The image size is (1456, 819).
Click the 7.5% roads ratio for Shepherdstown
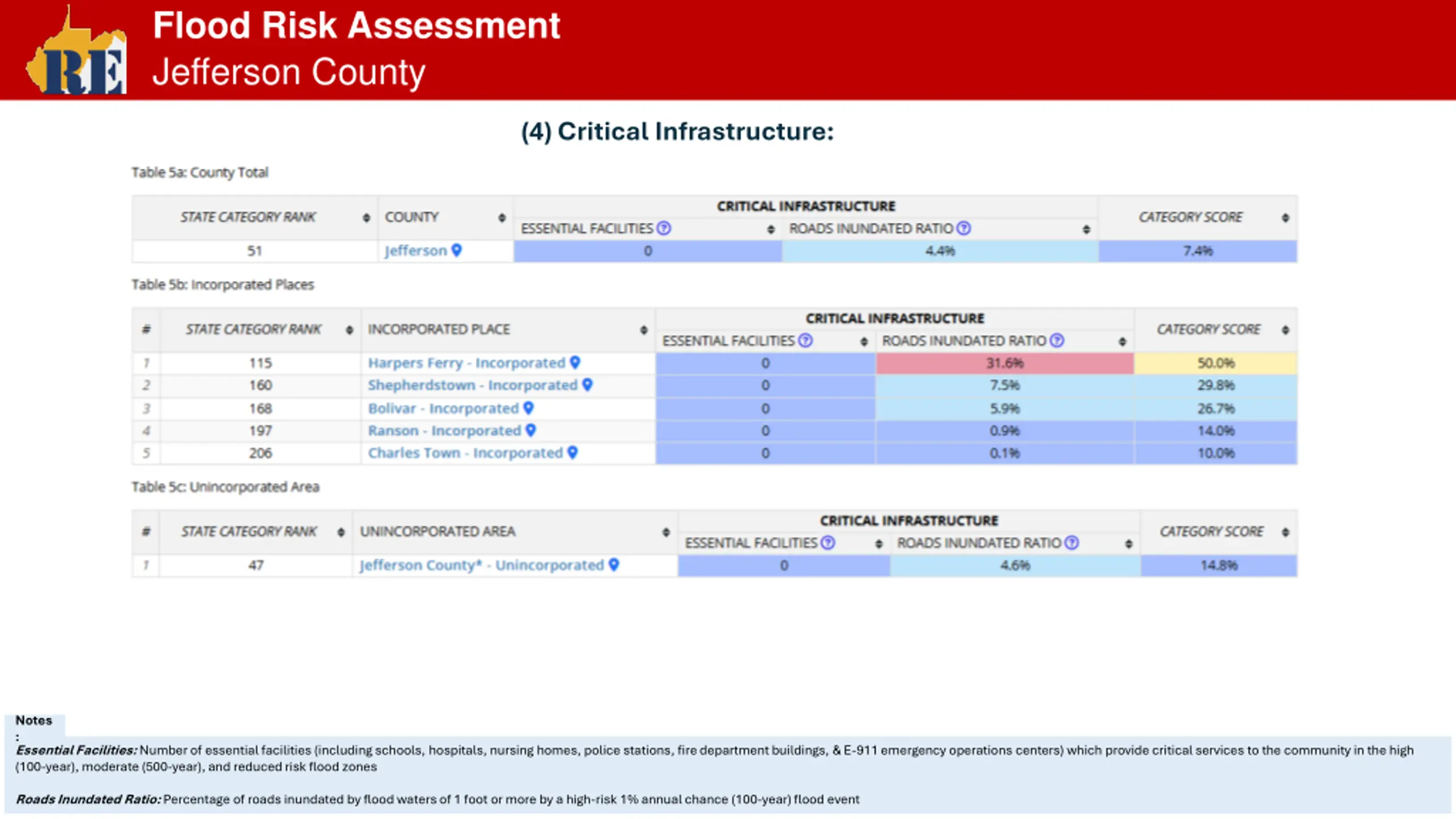tap(1004, 385)
